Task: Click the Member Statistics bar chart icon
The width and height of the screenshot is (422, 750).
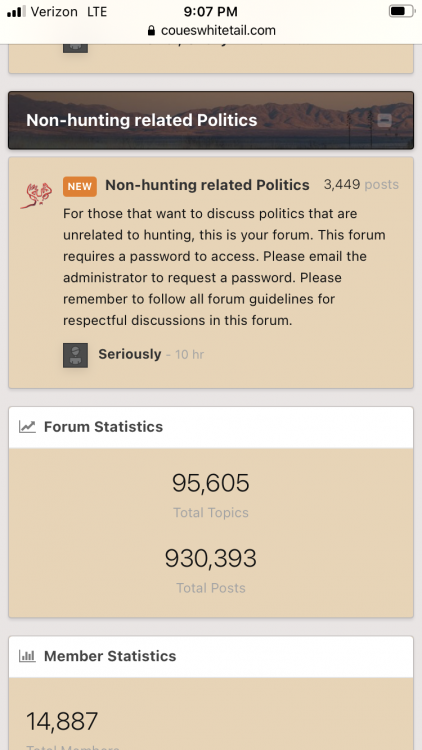Action: point(27,656)
